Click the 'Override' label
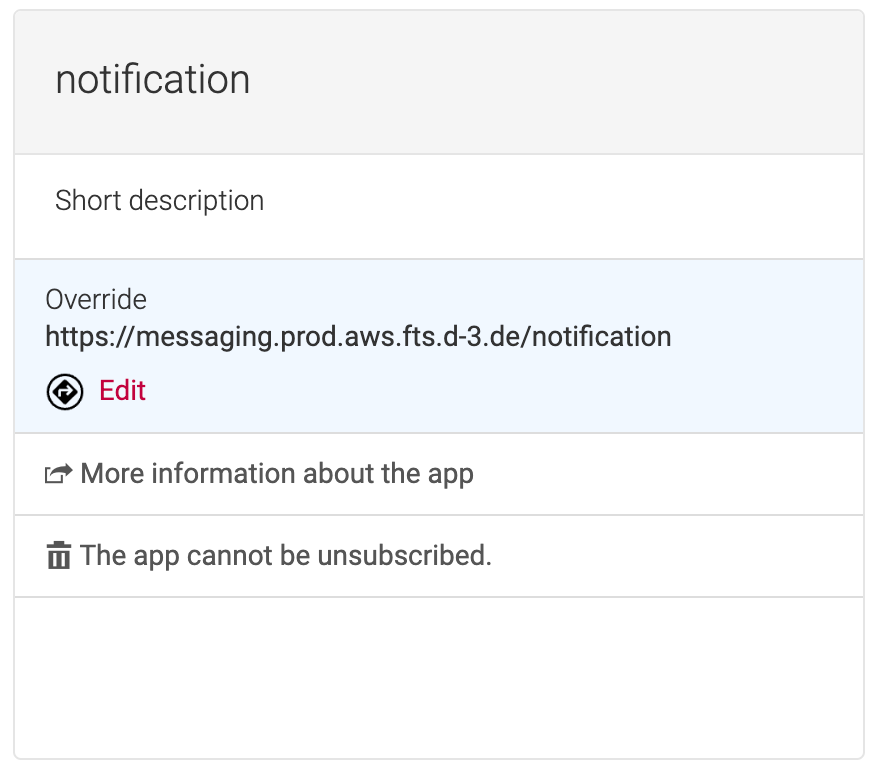 [96, 299]
